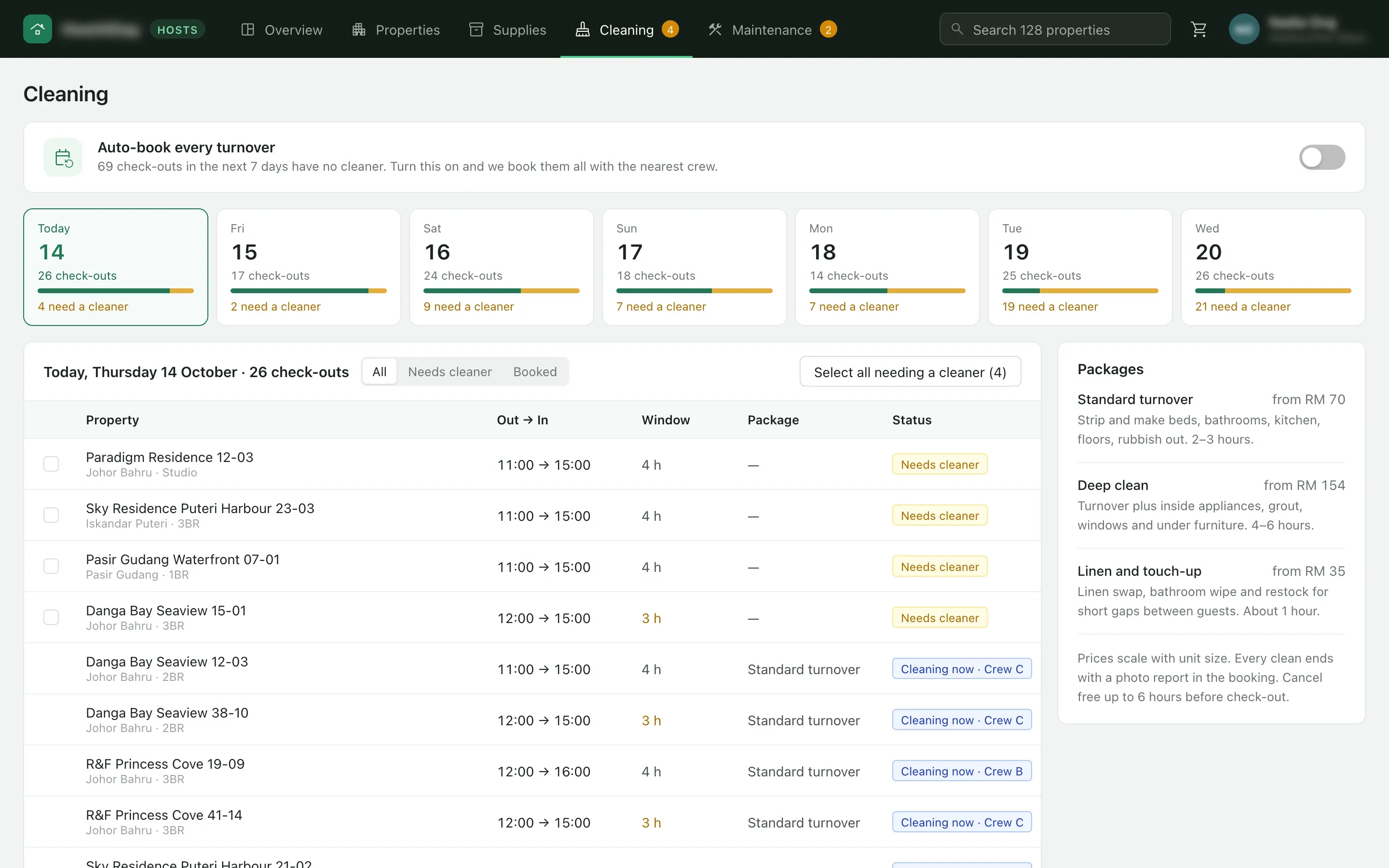Click the Cleaning badge showing 4

tap(670, 29)
